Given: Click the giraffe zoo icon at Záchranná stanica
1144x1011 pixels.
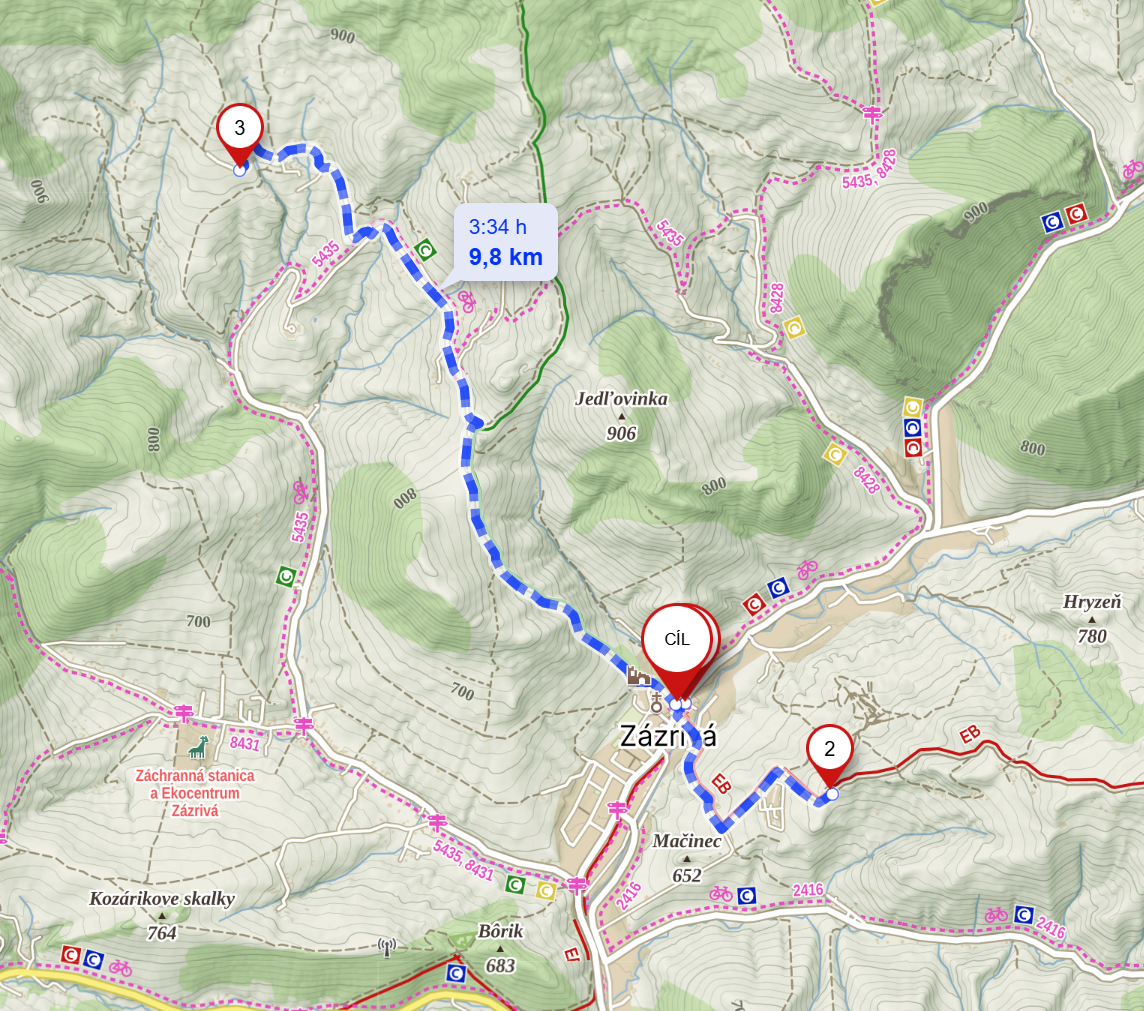Looking at the screenshot, I should tap(198, 747).
